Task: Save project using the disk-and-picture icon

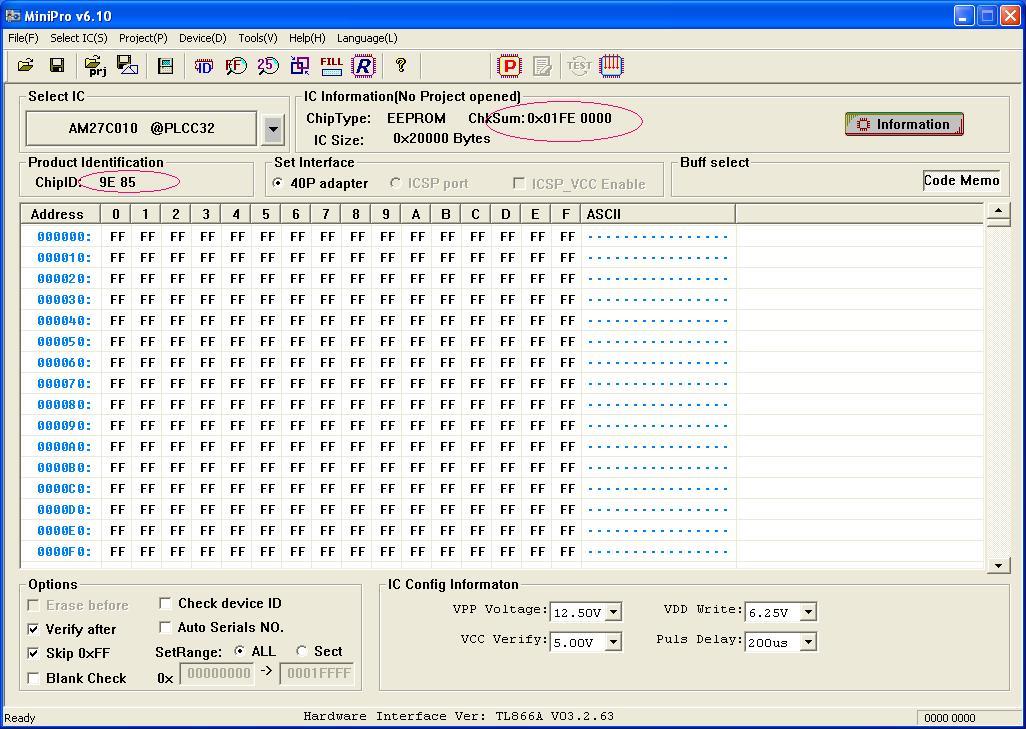Action: [127, 65]
